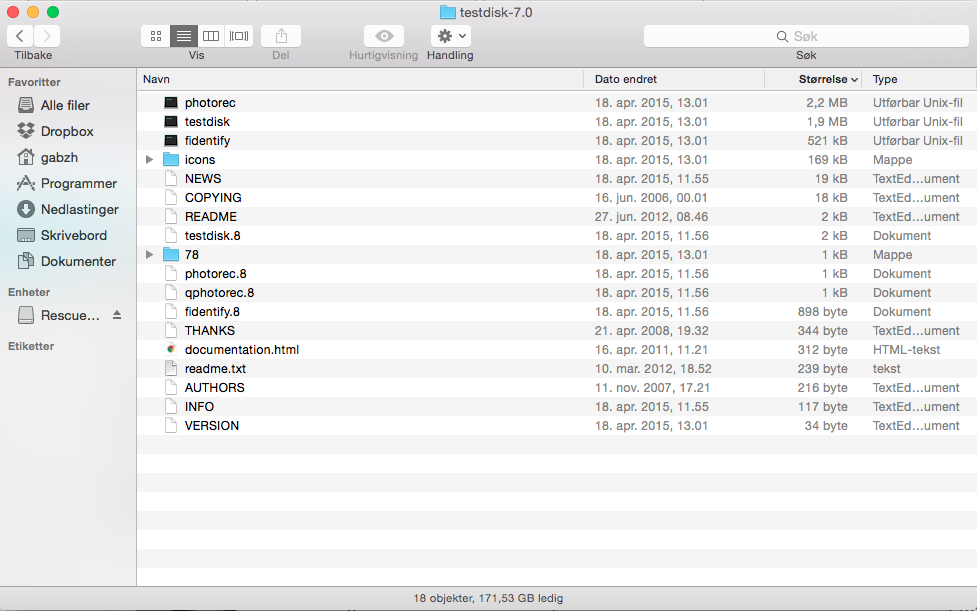Click the status bar object count text
This screenshot has height=611, width=977.
pos(488,598)
